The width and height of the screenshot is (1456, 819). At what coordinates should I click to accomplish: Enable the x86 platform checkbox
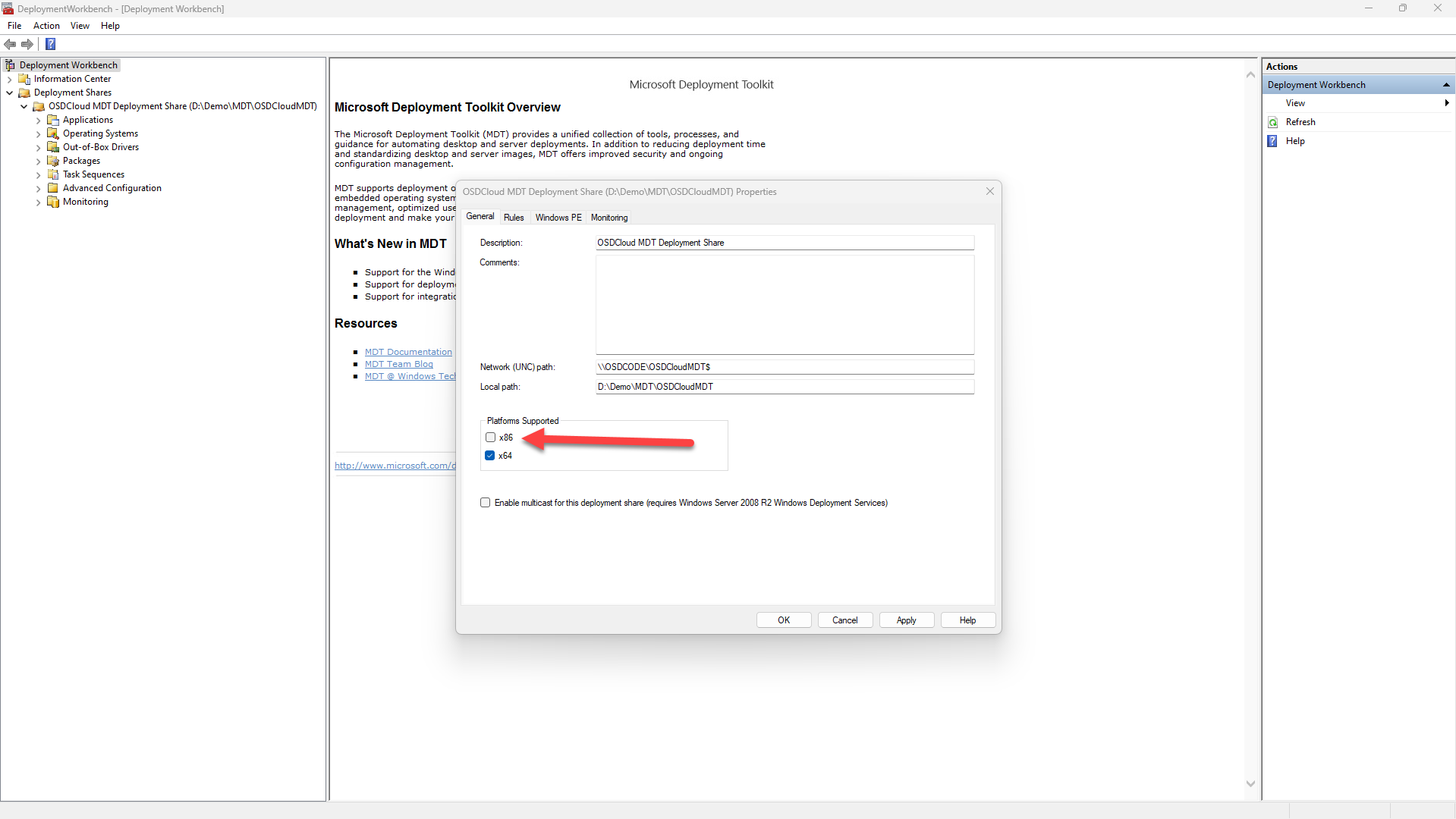[x=491, y=438]
